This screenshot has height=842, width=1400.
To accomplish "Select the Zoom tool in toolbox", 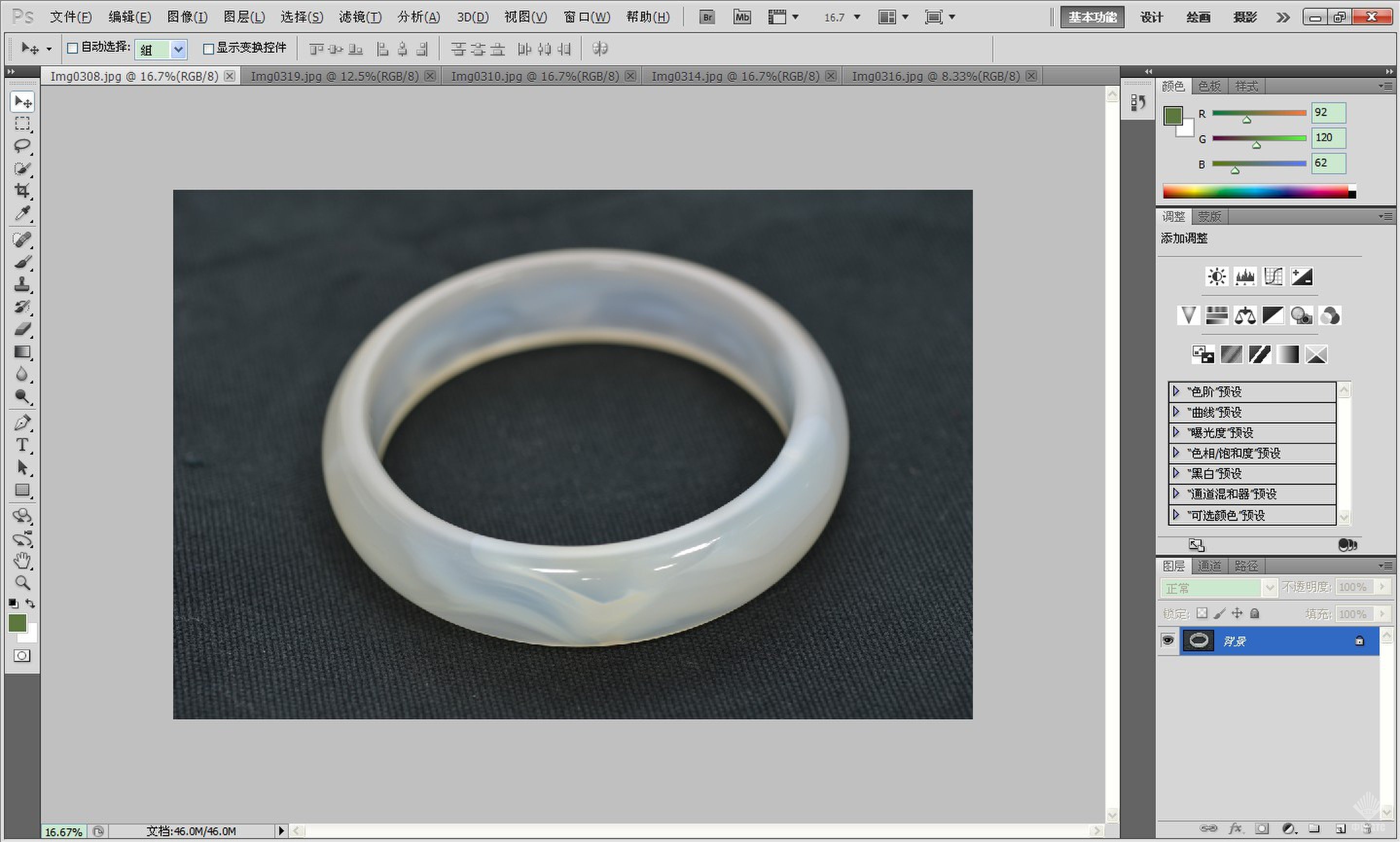I will pos(22,583).
